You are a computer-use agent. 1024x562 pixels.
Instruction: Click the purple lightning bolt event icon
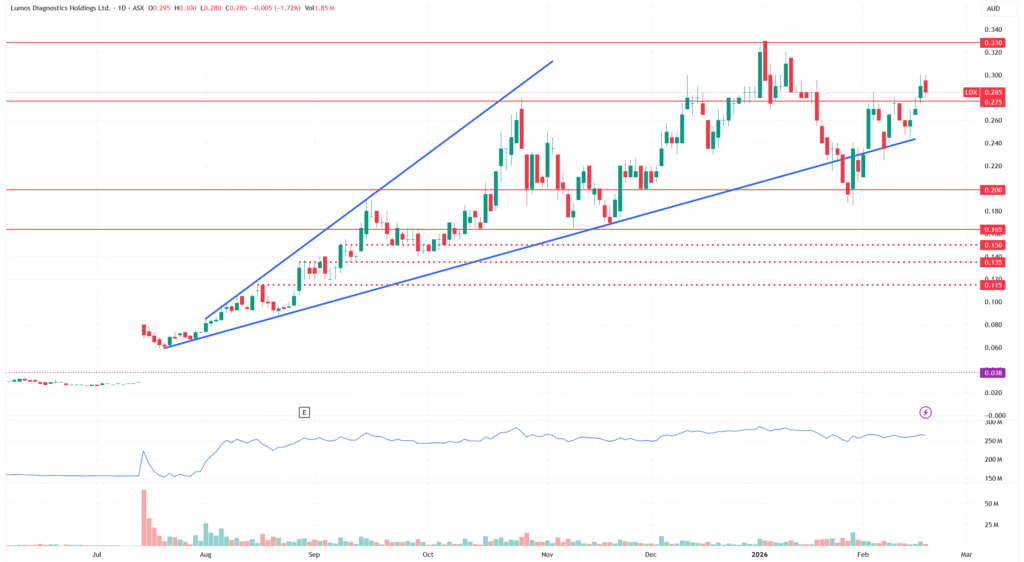click(x=925, y=413)
